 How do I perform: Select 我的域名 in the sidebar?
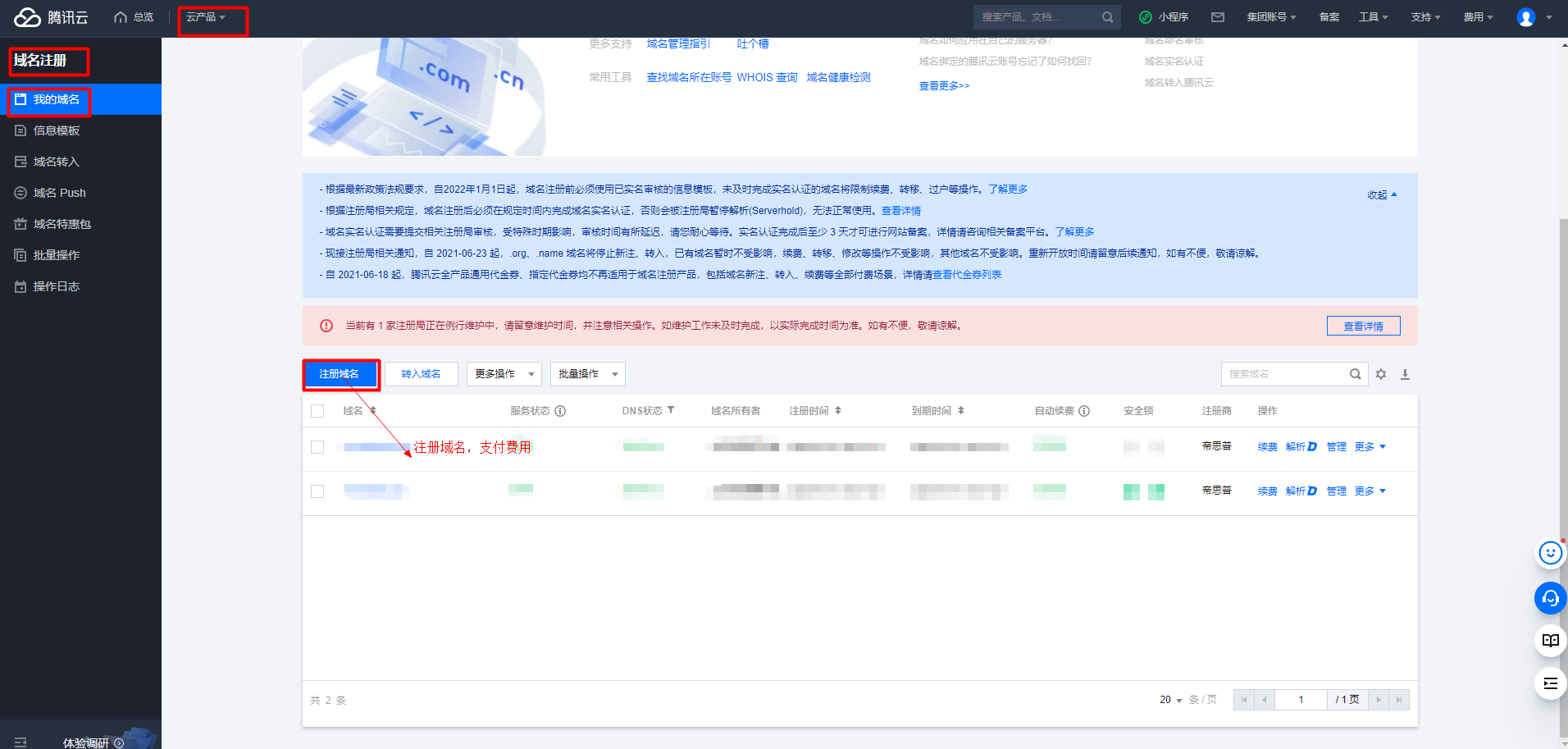click(x=80, y=99)
